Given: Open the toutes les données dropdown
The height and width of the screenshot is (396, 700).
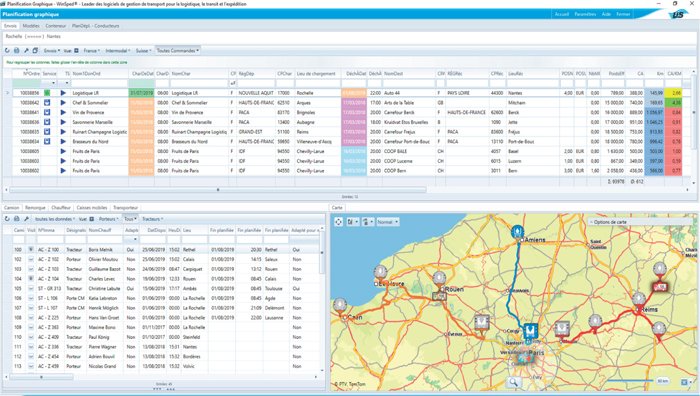Looking at the screenshot, I should coord(55,219).
